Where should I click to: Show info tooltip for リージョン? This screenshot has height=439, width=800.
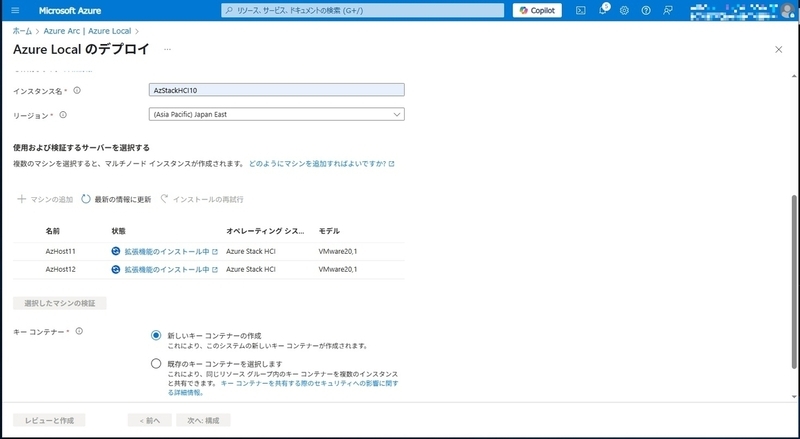(63, 115)
